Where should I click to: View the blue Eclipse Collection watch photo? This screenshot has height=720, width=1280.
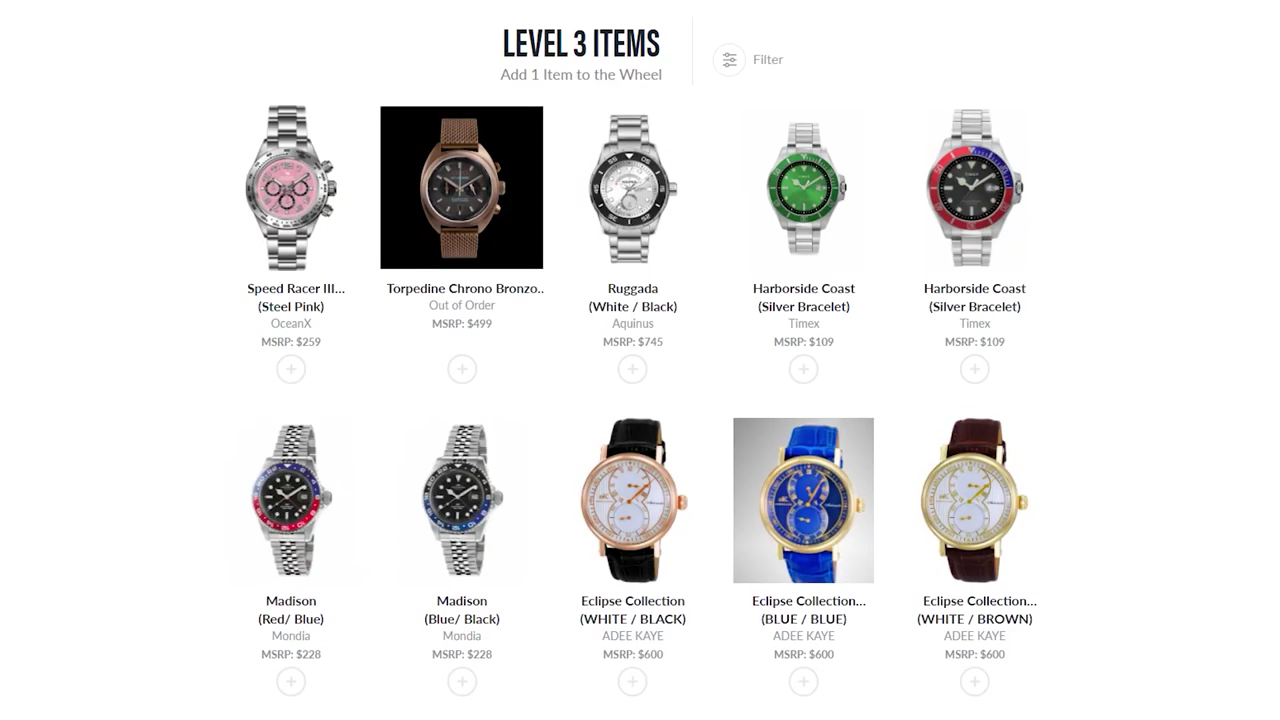click(x=803, y=500)
